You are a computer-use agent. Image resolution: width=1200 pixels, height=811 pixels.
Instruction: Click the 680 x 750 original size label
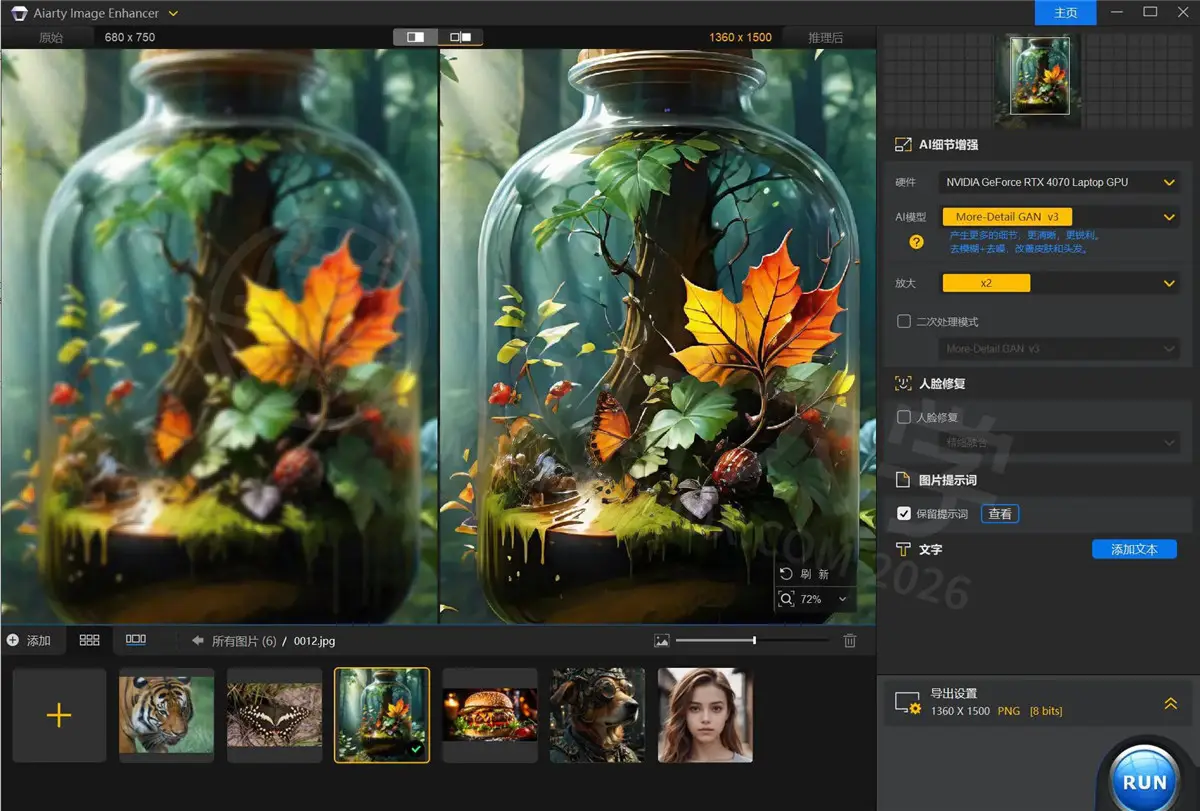click(130, 37)
